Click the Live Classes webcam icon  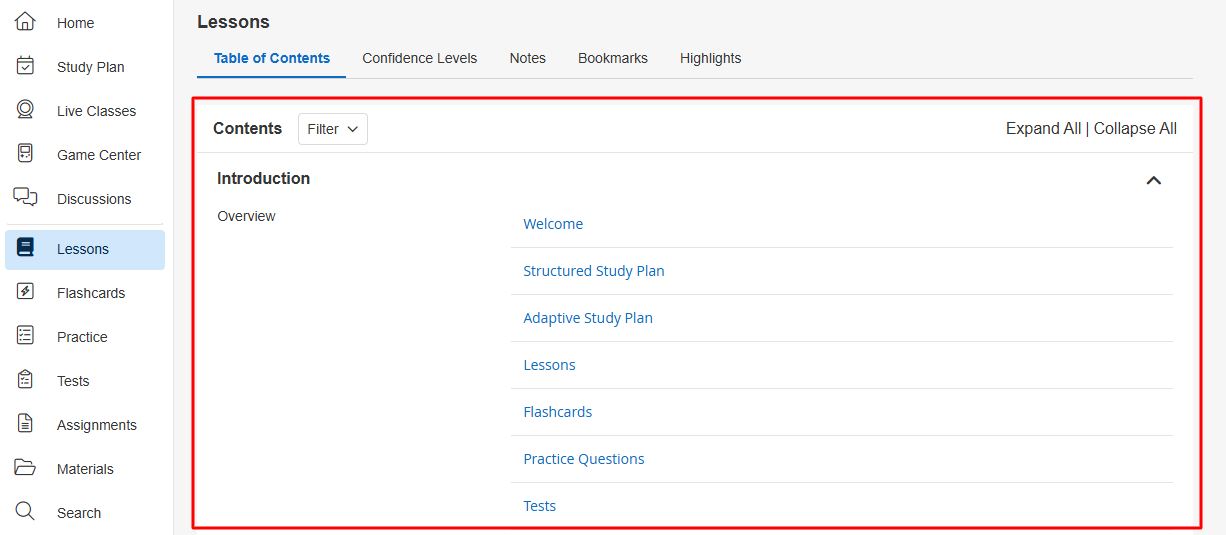26,110
